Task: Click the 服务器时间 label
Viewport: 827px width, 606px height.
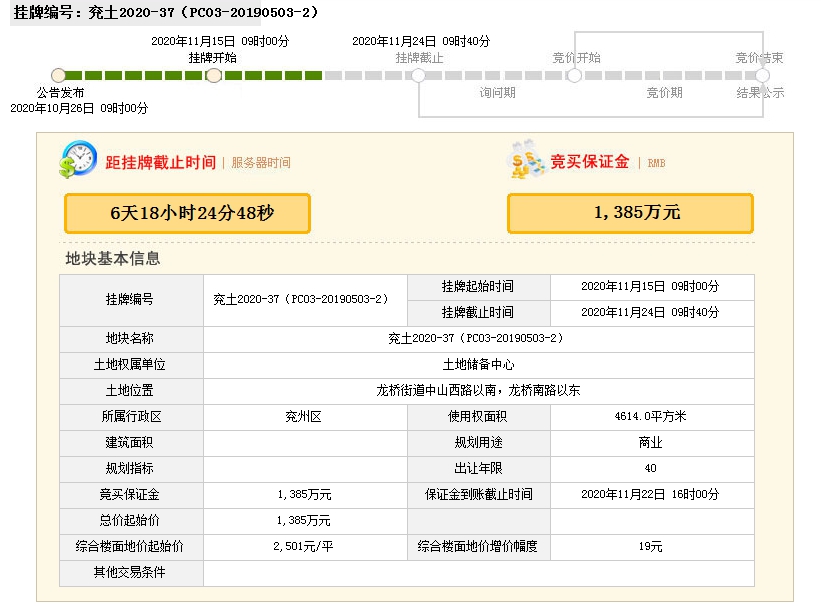Action: 261,162
